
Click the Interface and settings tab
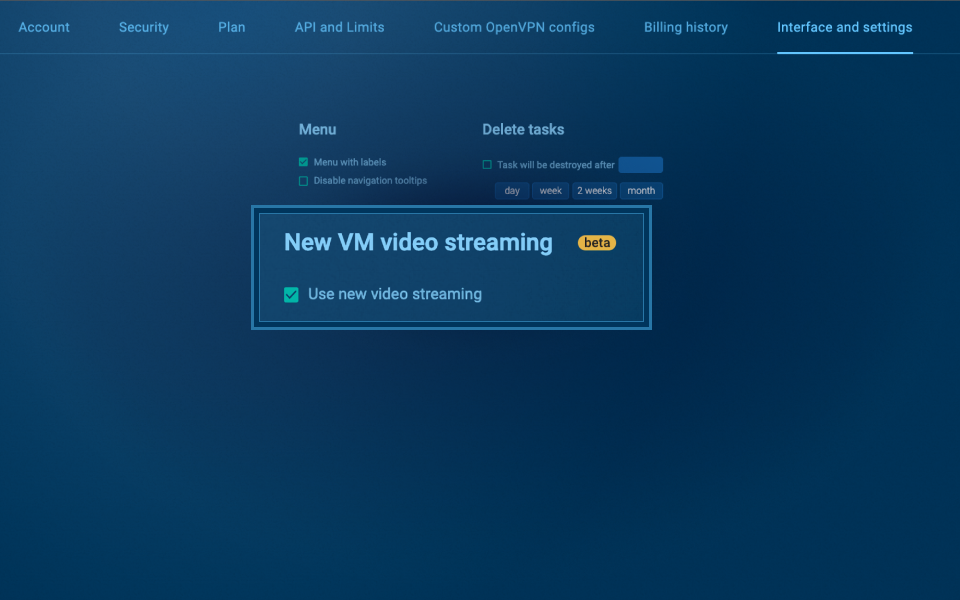[844, 27]
